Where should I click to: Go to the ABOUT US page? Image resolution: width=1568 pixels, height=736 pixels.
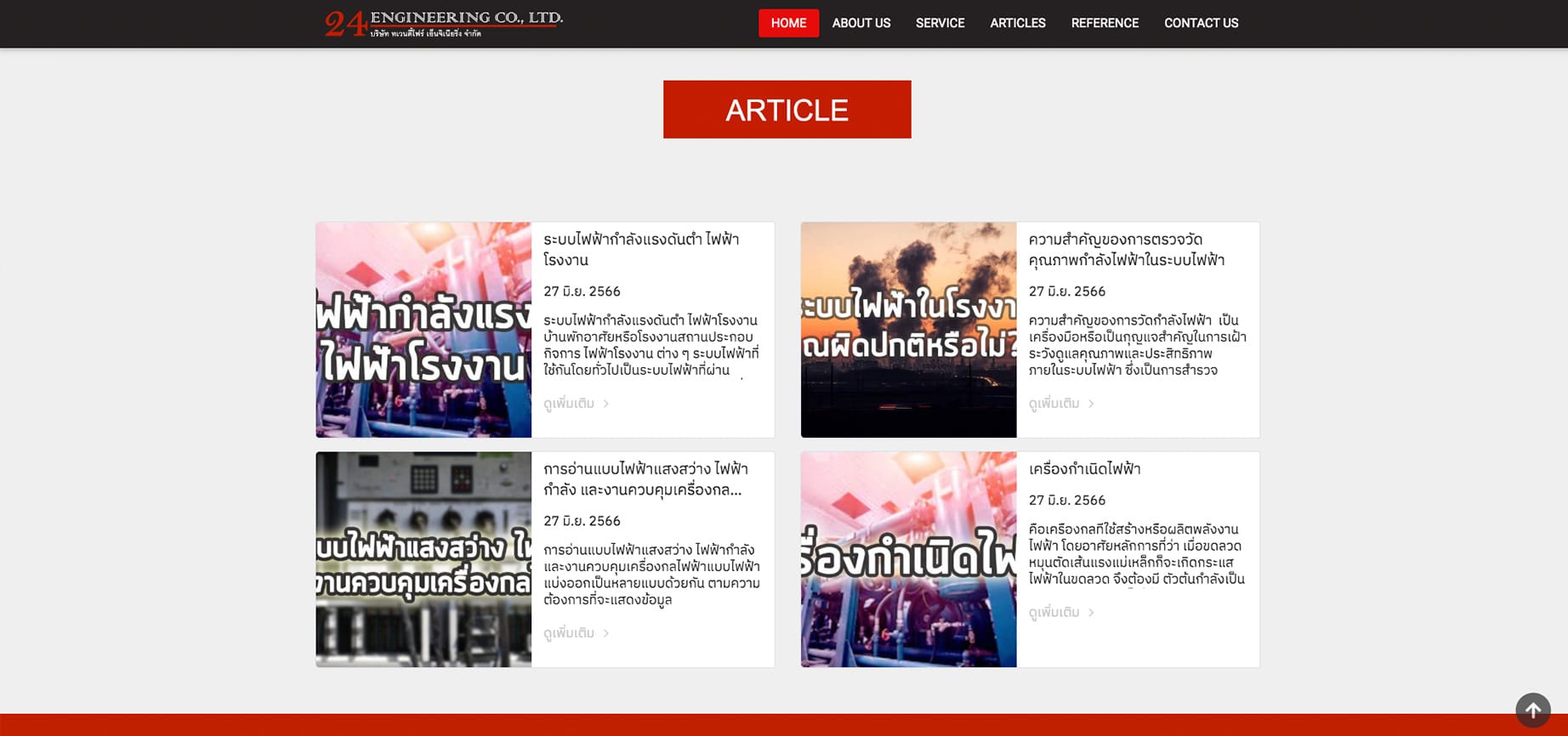861,23
